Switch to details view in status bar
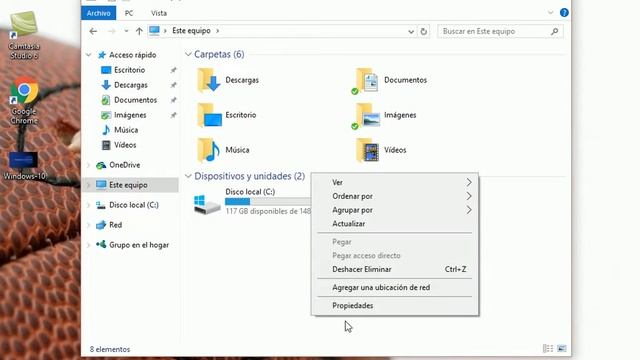Image resolution: width=640 pixels, height=360 pixels. (548, 349)
